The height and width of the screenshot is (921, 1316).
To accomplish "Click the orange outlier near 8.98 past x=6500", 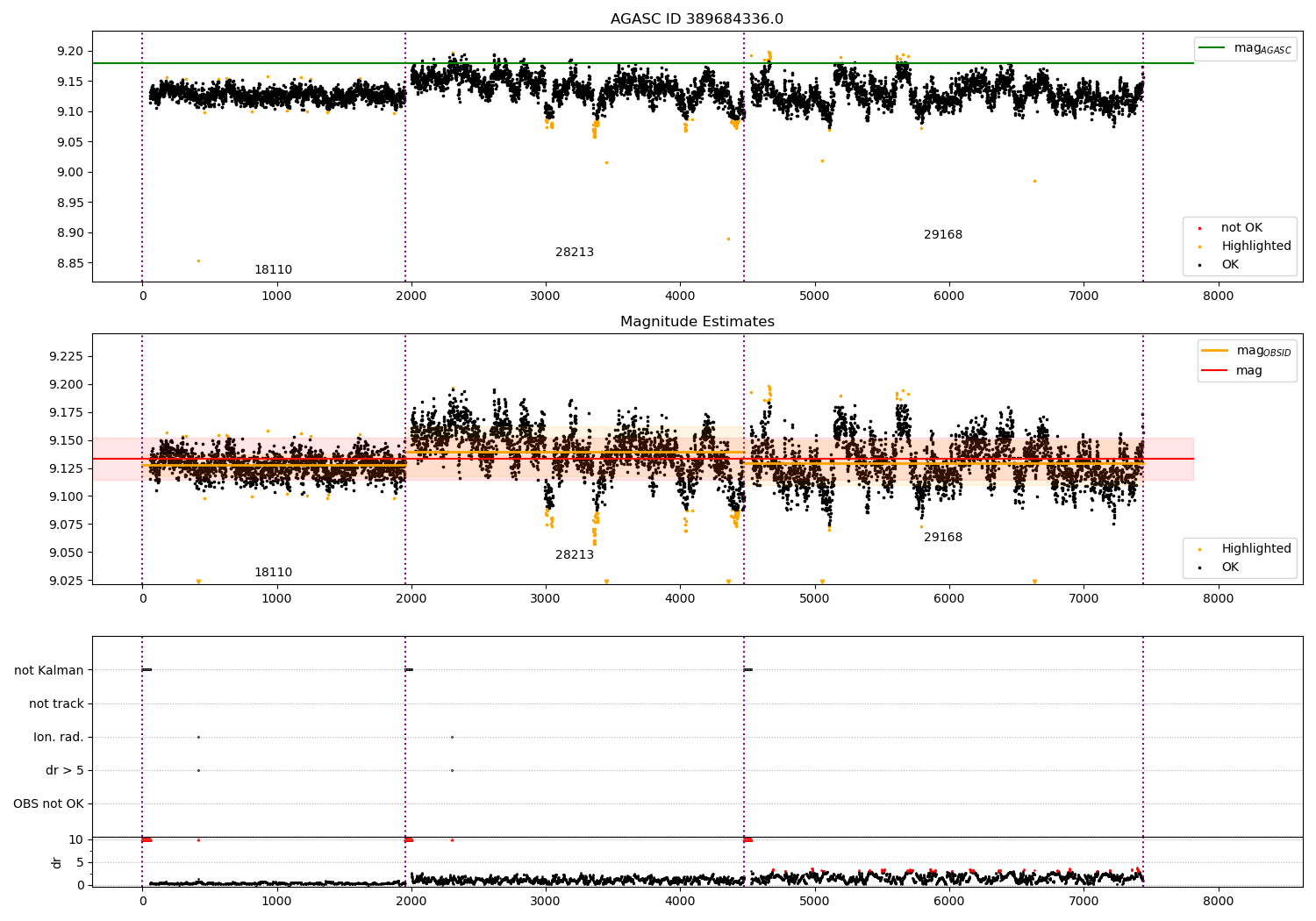I will point(1034,181).
